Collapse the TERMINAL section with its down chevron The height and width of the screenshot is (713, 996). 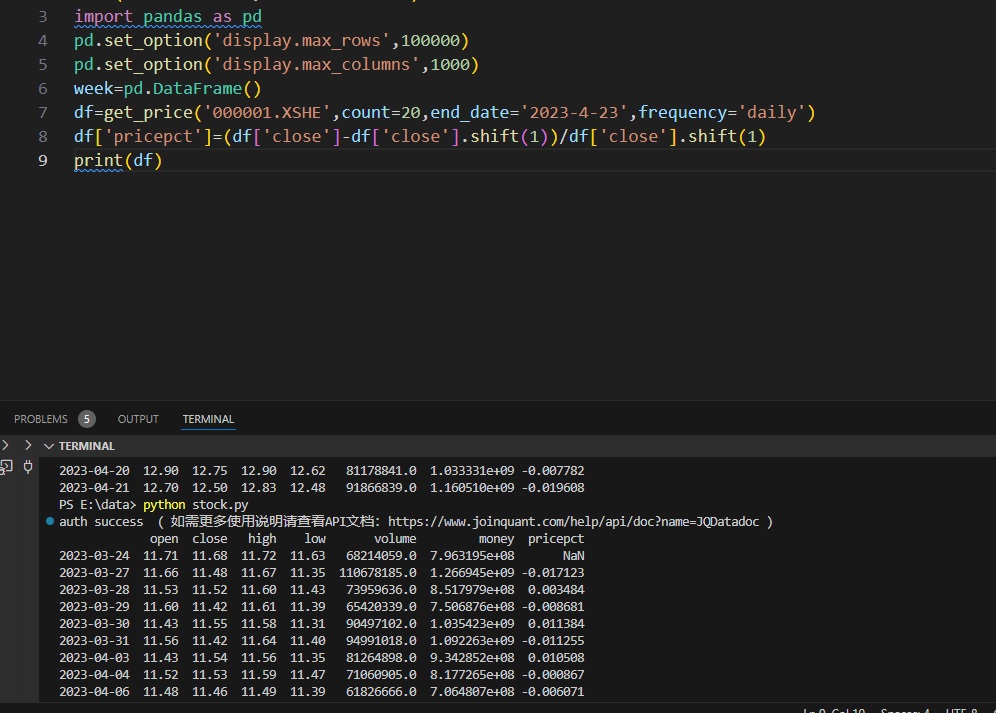[x=47, y=446]
